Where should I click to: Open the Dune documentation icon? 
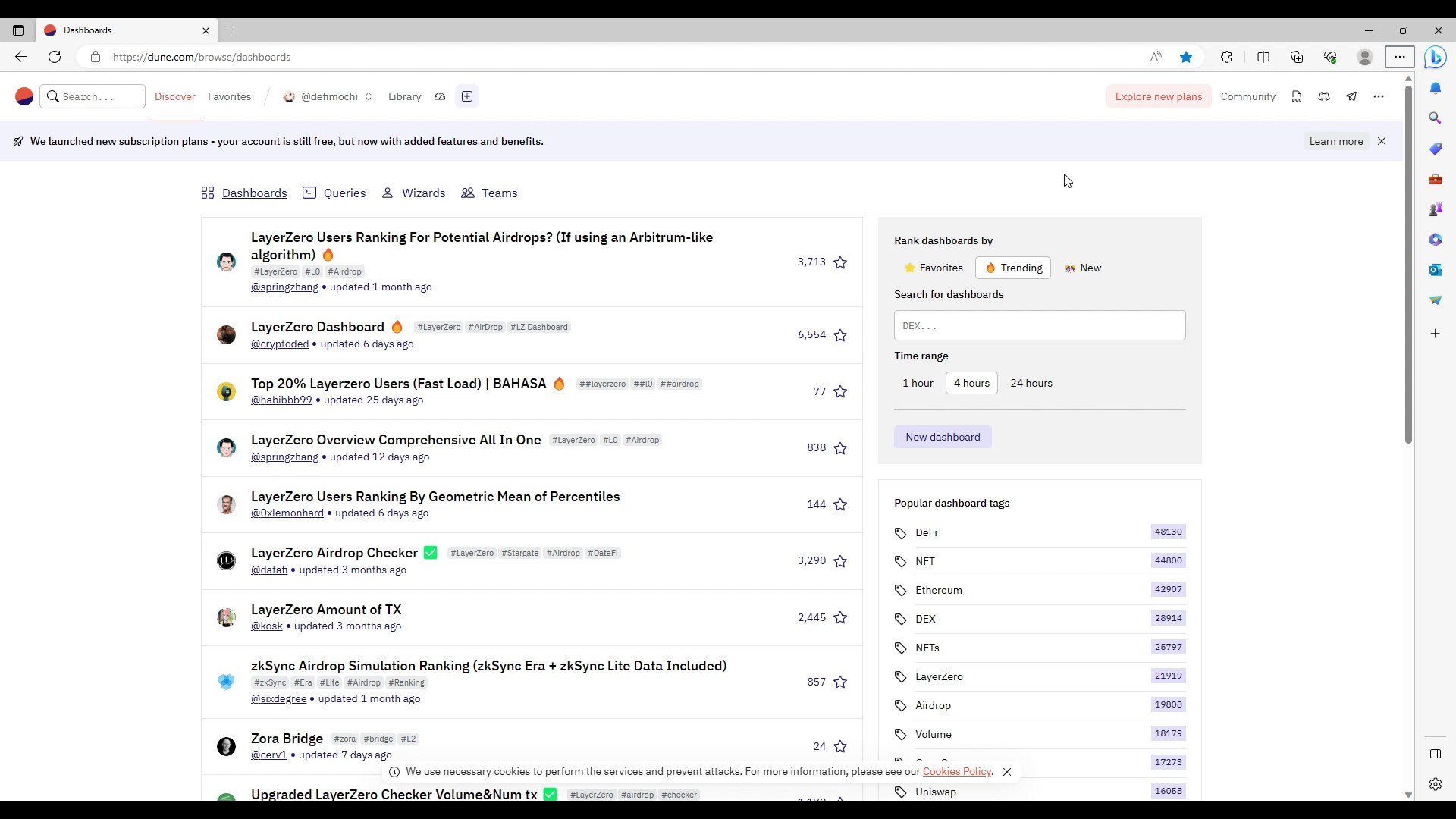tap(1296, 96)
